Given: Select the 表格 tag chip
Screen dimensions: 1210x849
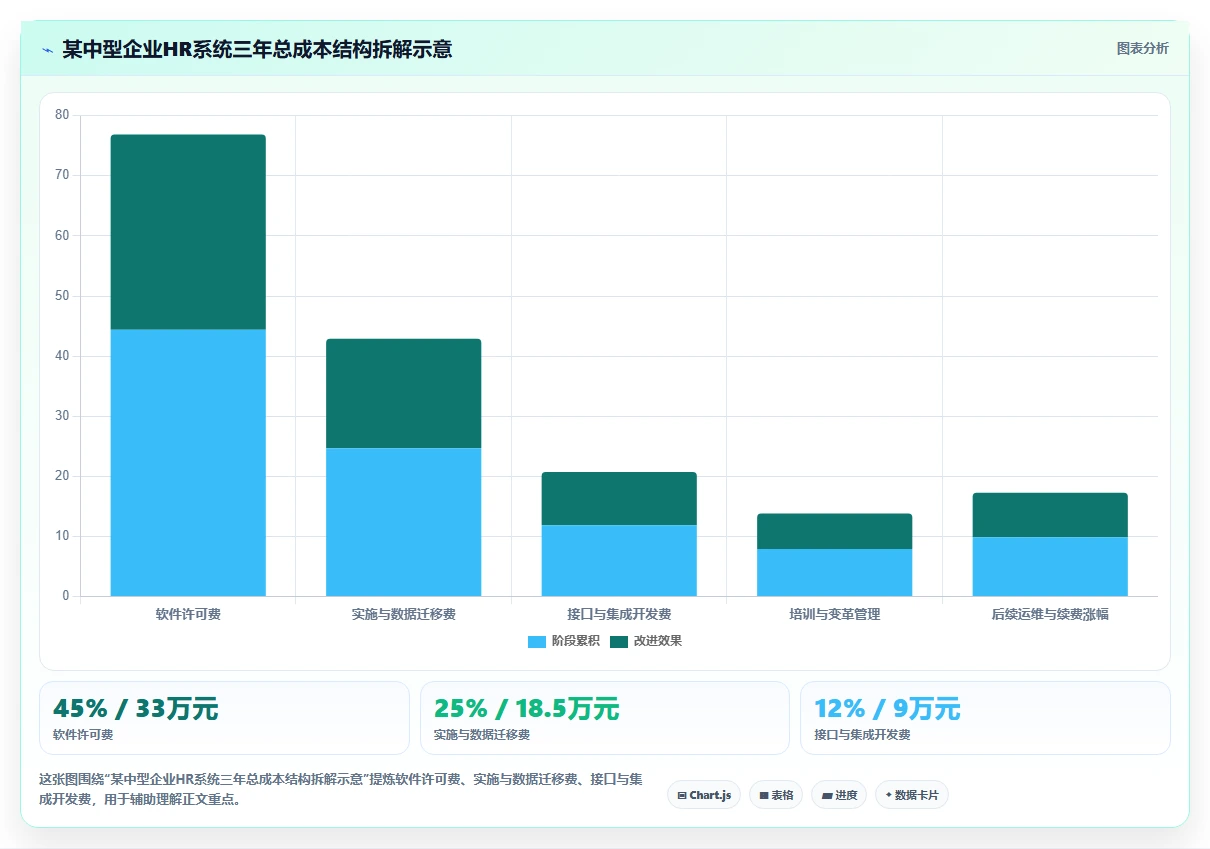Looking at the screenshot, I should [x=776, y=795].
